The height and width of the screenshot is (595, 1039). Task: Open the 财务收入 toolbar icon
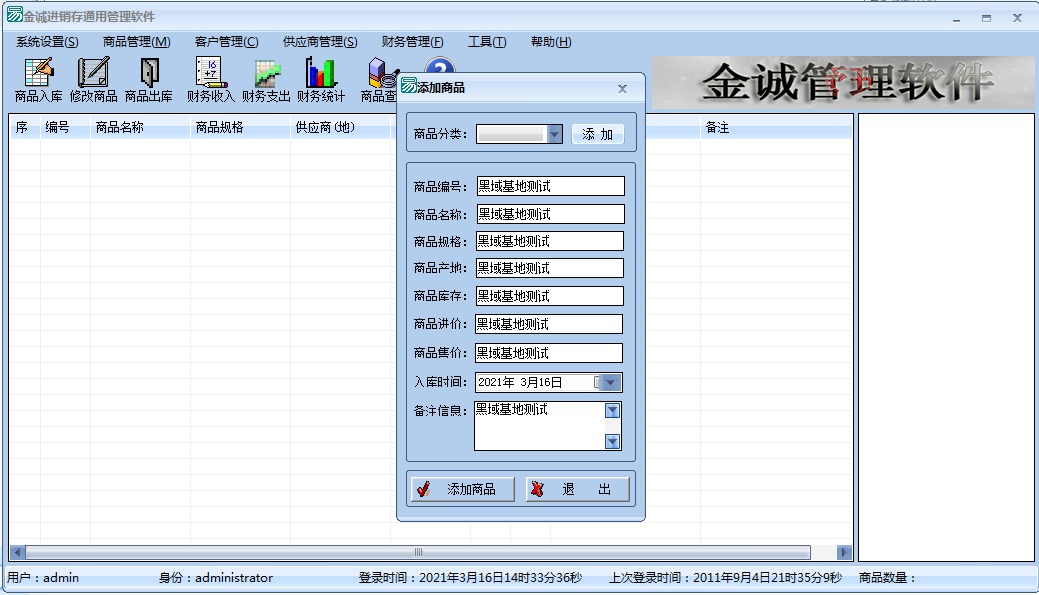tap(211, 80)
